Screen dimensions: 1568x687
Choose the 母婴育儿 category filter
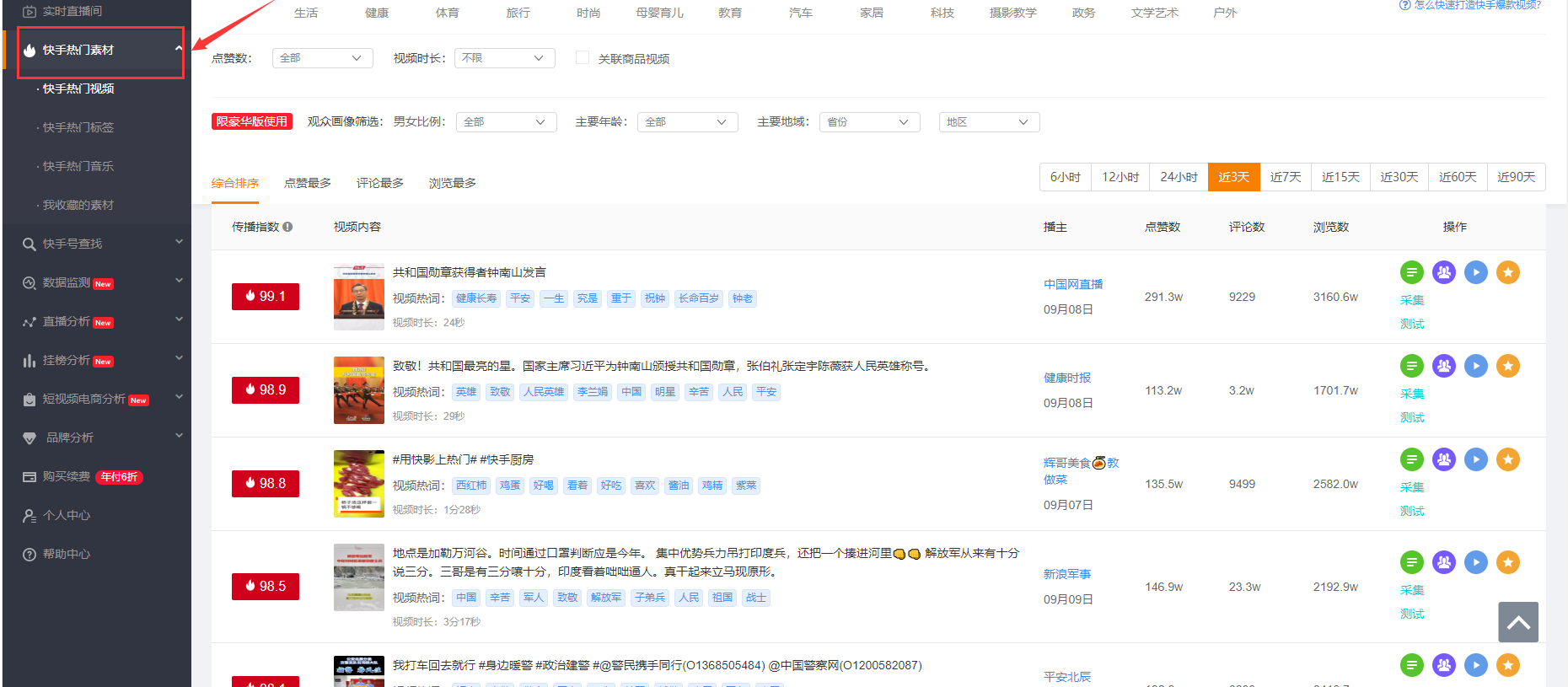[660, 13]
